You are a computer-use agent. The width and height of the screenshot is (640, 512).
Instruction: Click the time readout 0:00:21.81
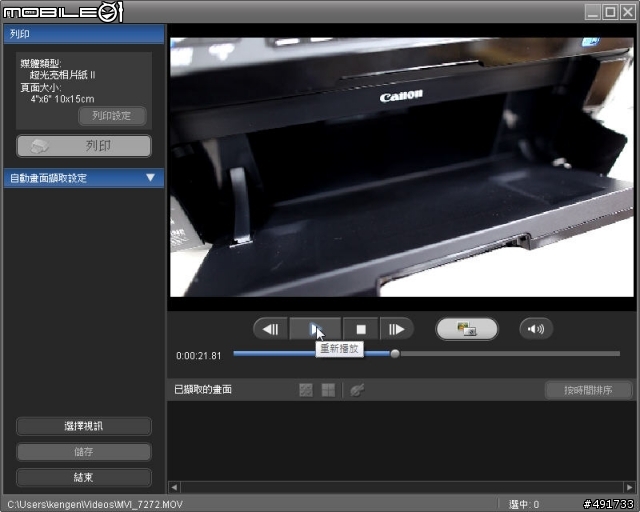(199, 356)
